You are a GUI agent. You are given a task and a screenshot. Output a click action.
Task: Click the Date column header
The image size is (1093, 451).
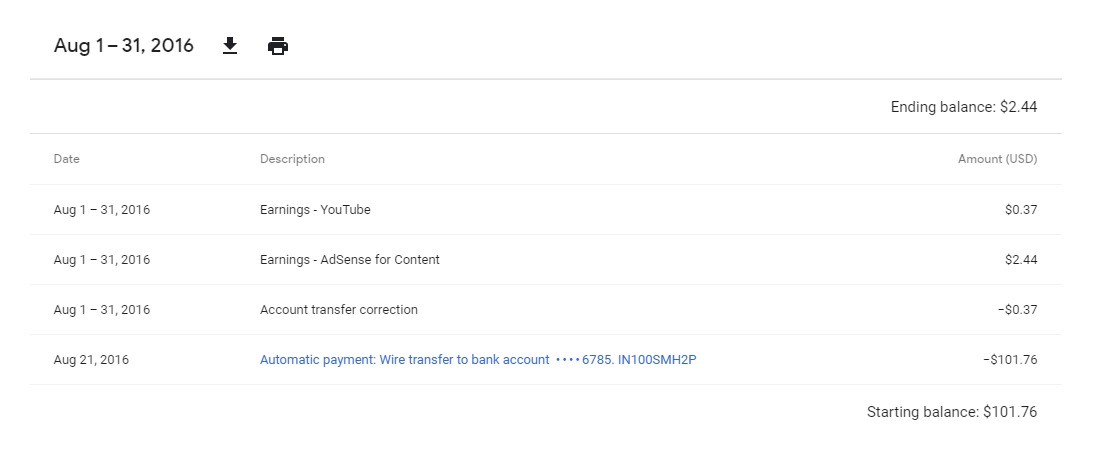[67, 159]
